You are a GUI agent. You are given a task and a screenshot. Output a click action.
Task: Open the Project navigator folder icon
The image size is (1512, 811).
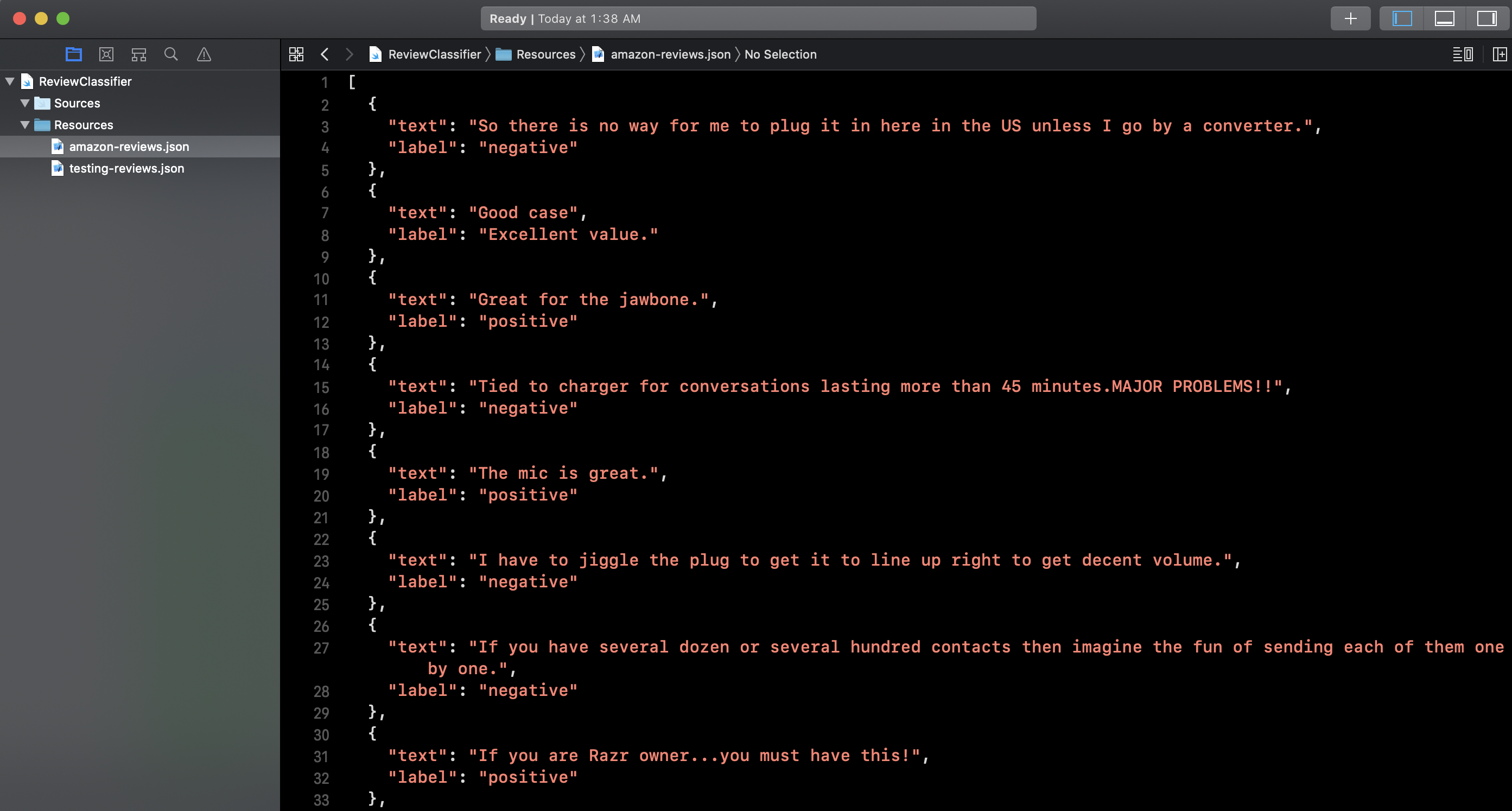tap(73, 54)
